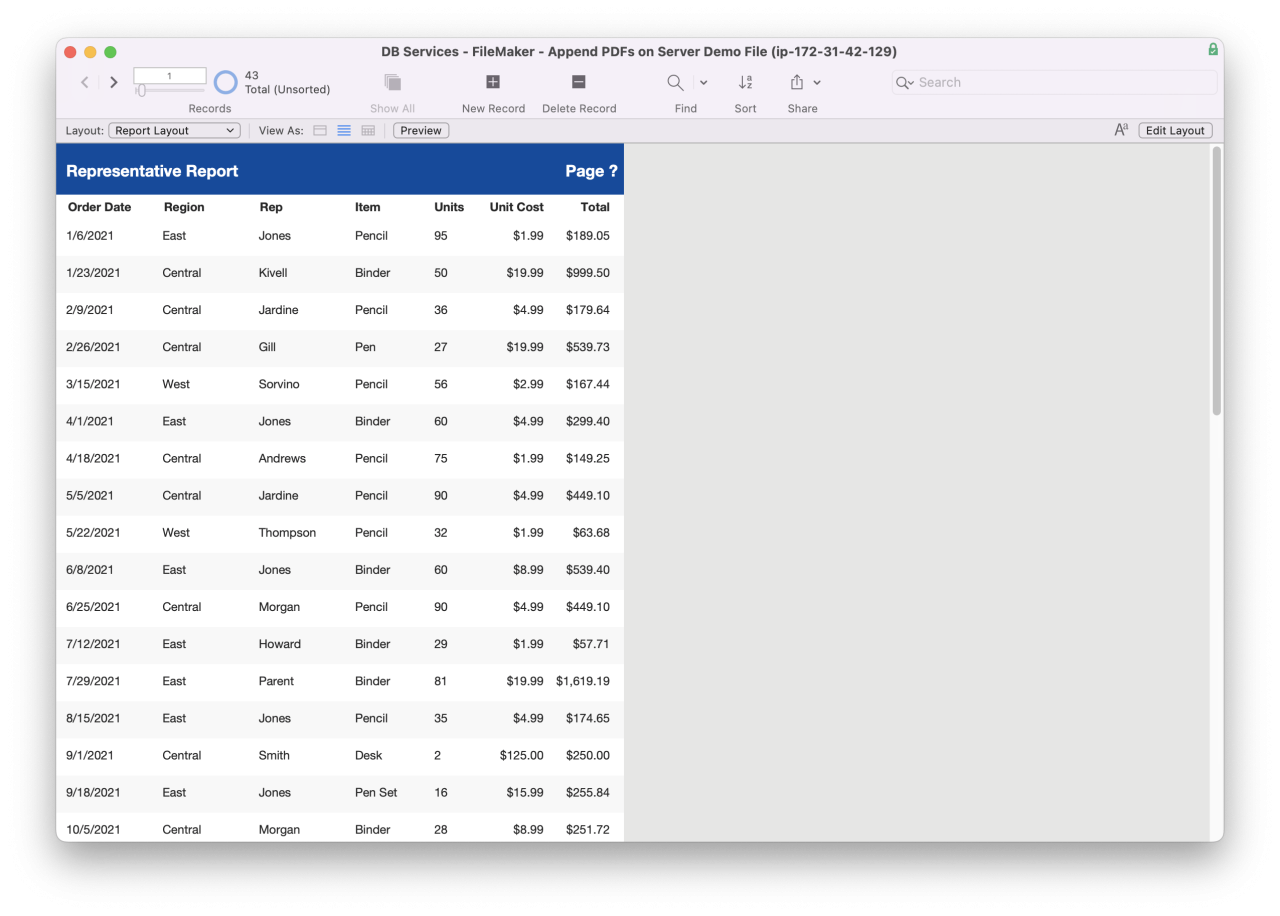Click total $299.40
The image size is (1280, 916).
pyautogui.click(x=587, y=421)
